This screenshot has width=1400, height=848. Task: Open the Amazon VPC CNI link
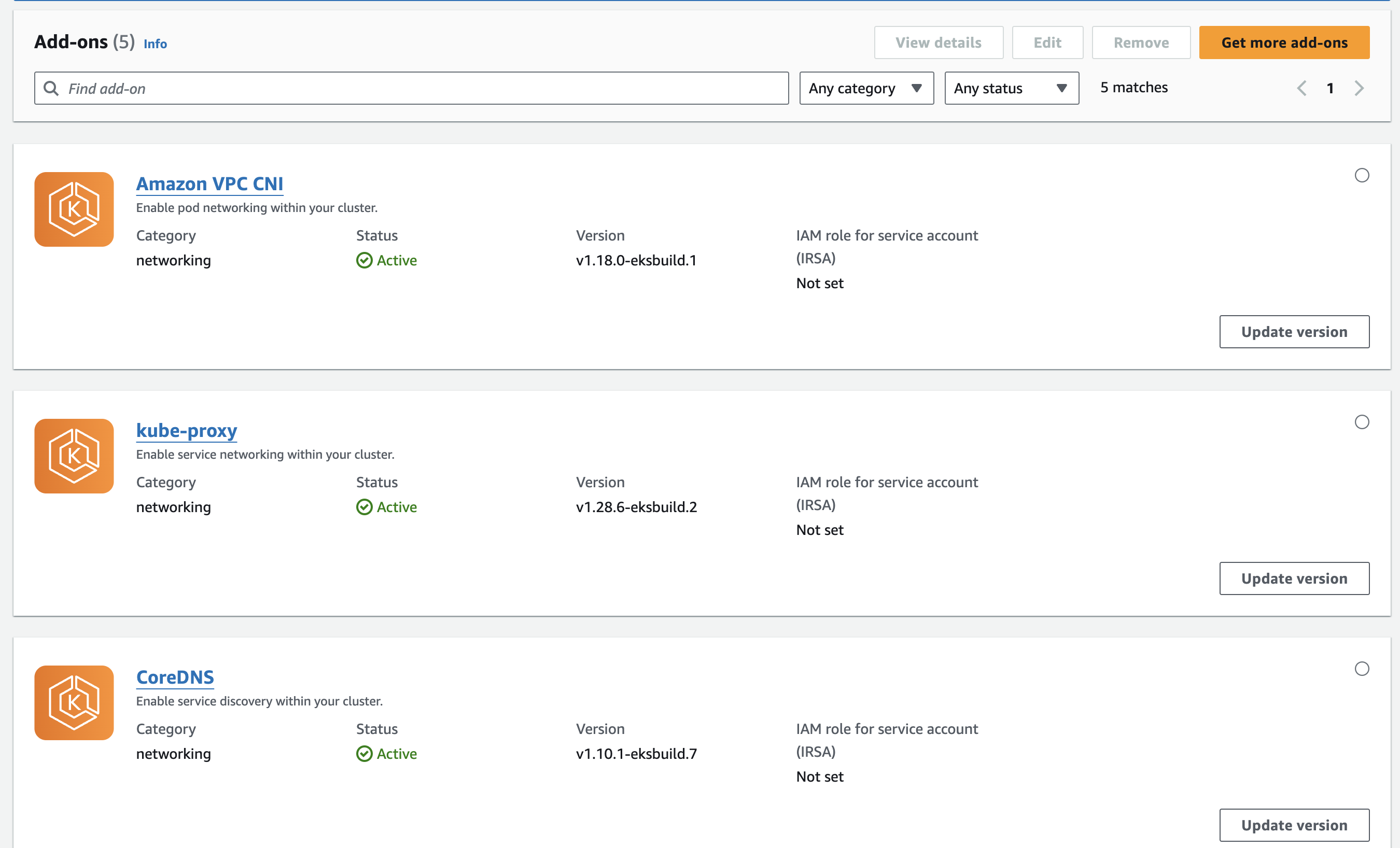209,184
